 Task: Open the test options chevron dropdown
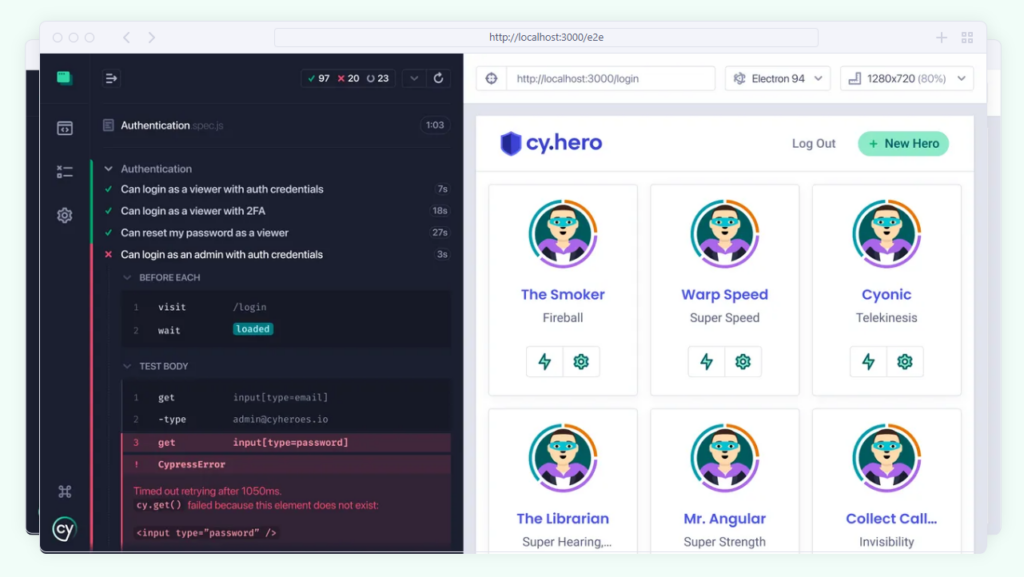[x=414, y=78]
